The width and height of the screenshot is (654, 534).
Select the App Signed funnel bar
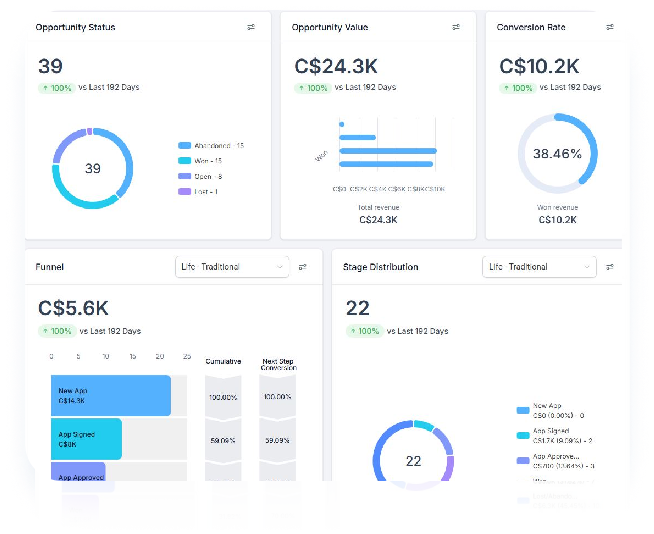click(86, 439)
